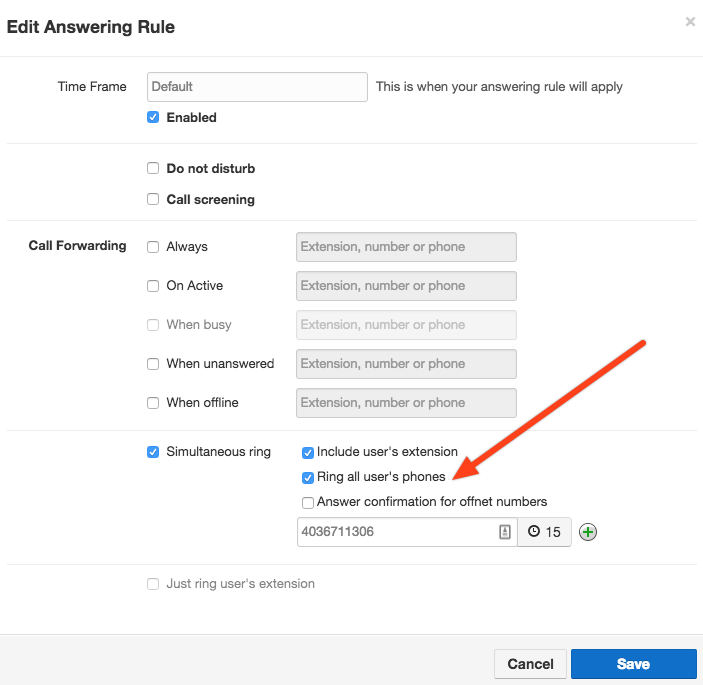Click the Save button
703x685 pixels.
pos(633,664)
